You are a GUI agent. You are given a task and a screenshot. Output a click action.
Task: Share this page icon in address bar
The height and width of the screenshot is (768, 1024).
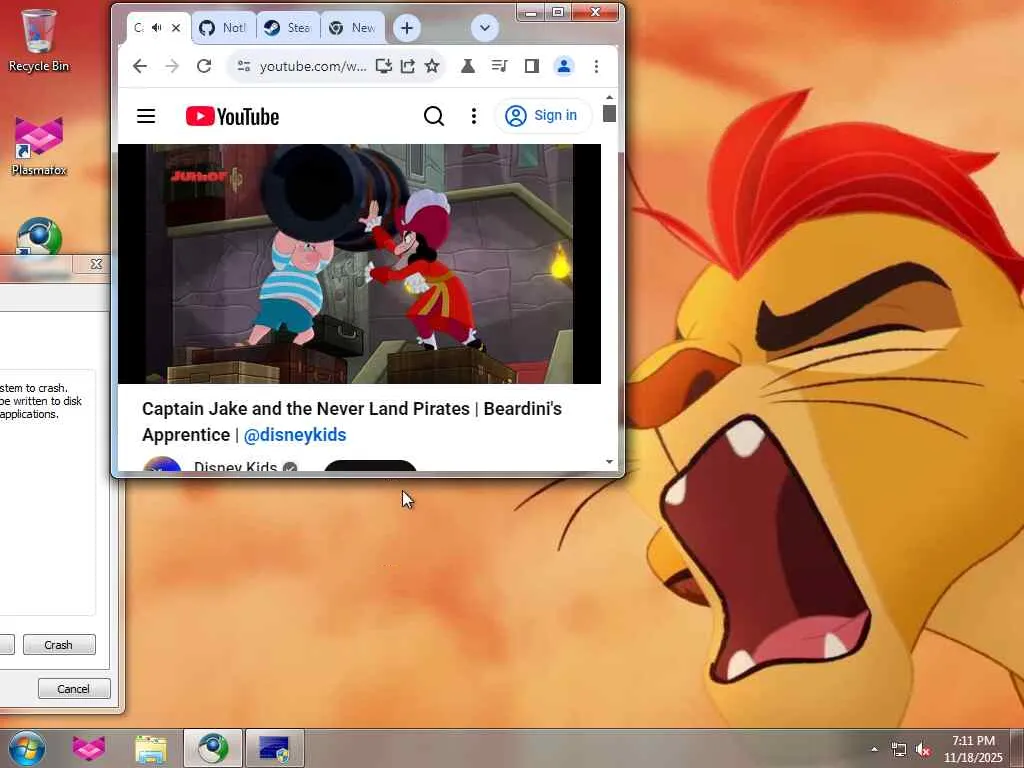[x=408, y=66]
